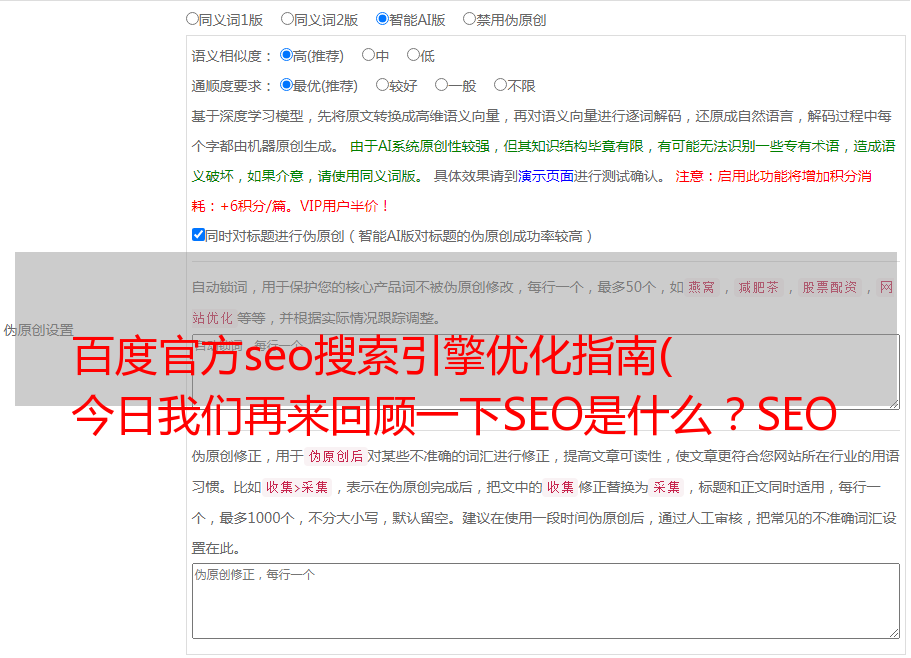Screen dimensions: 911x658
Task: Click the 自动锁词 textarea
Action: [546, 372]
